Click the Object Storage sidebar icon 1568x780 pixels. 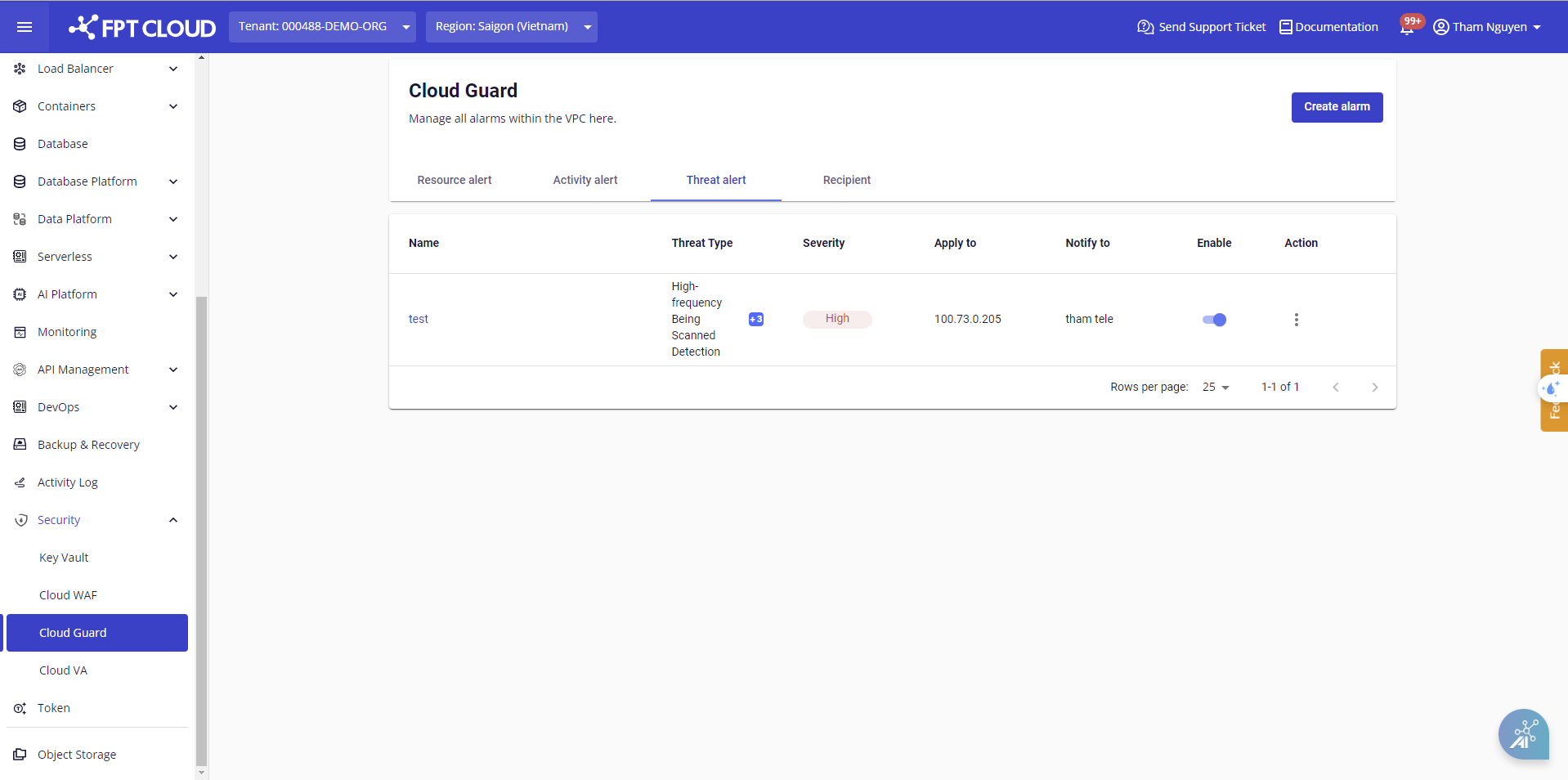(20, 755)
